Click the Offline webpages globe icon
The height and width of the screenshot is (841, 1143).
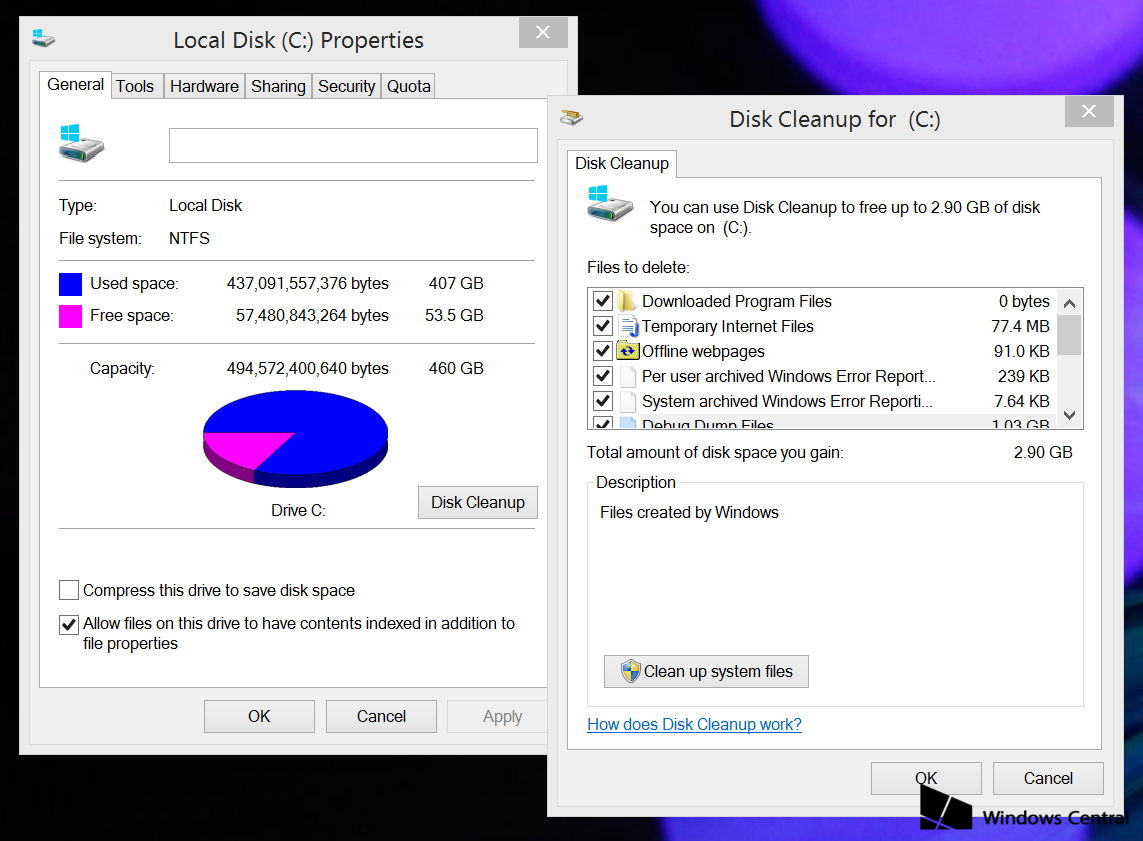point(628,351)
